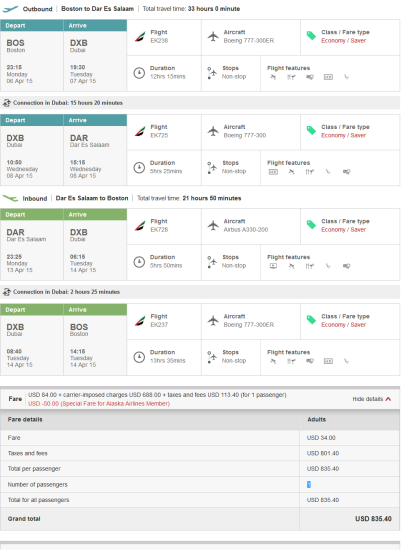The width and height of the screenshot is (401, 550).
Task: Click Economy / Saver fare on flight EK237
Action: [343, 325]
